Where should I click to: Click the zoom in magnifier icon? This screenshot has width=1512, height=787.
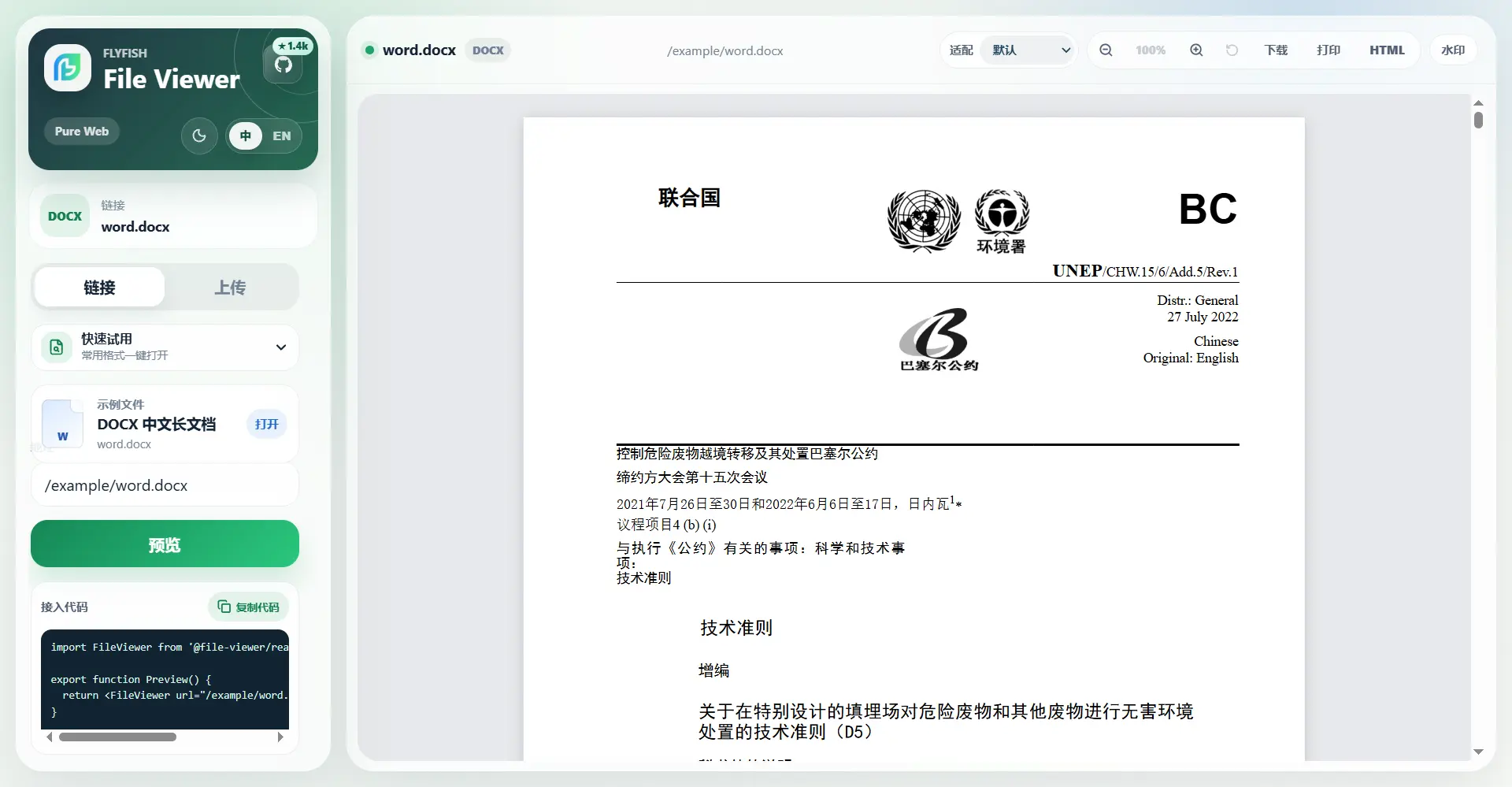[x=1196, y=50]
